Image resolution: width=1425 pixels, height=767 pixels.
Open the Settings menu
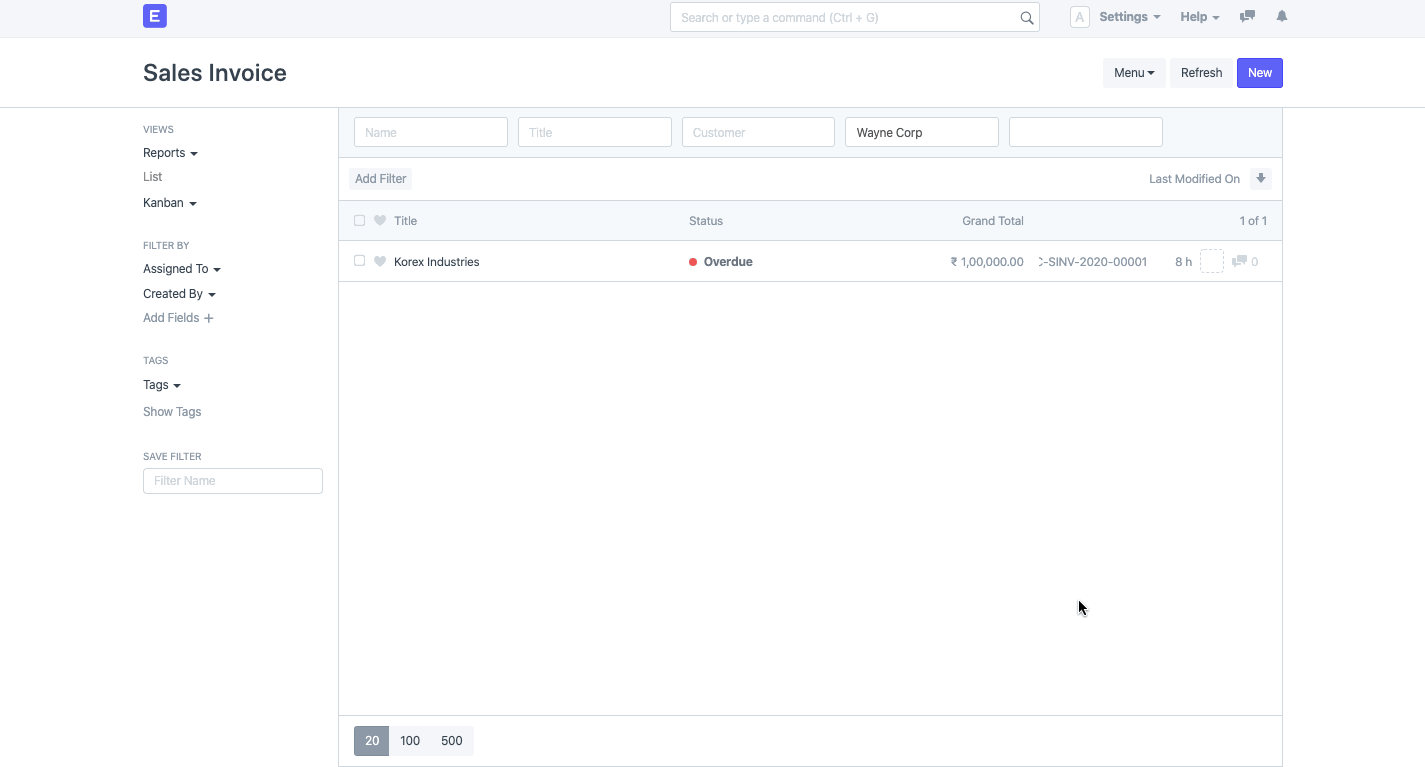(1128, 16)
